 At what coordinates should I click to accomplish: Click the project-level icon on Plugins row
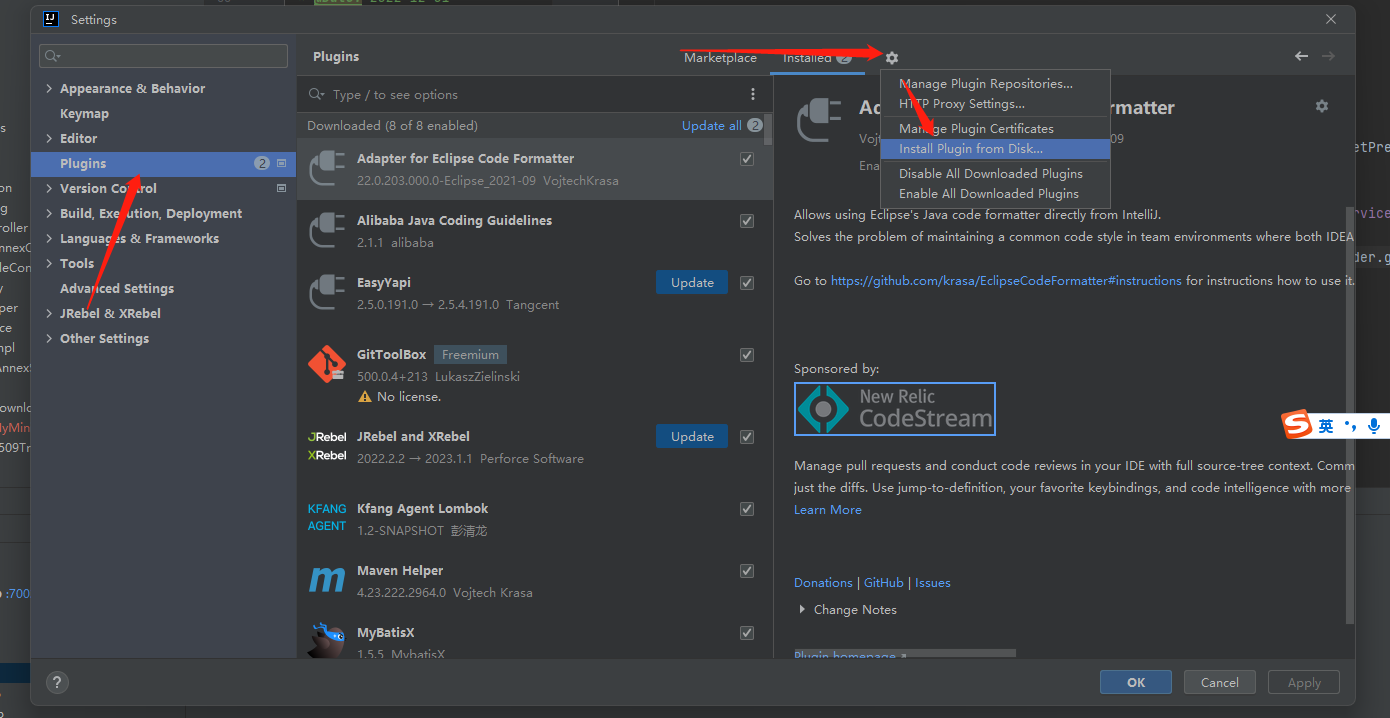pos(281,163)
